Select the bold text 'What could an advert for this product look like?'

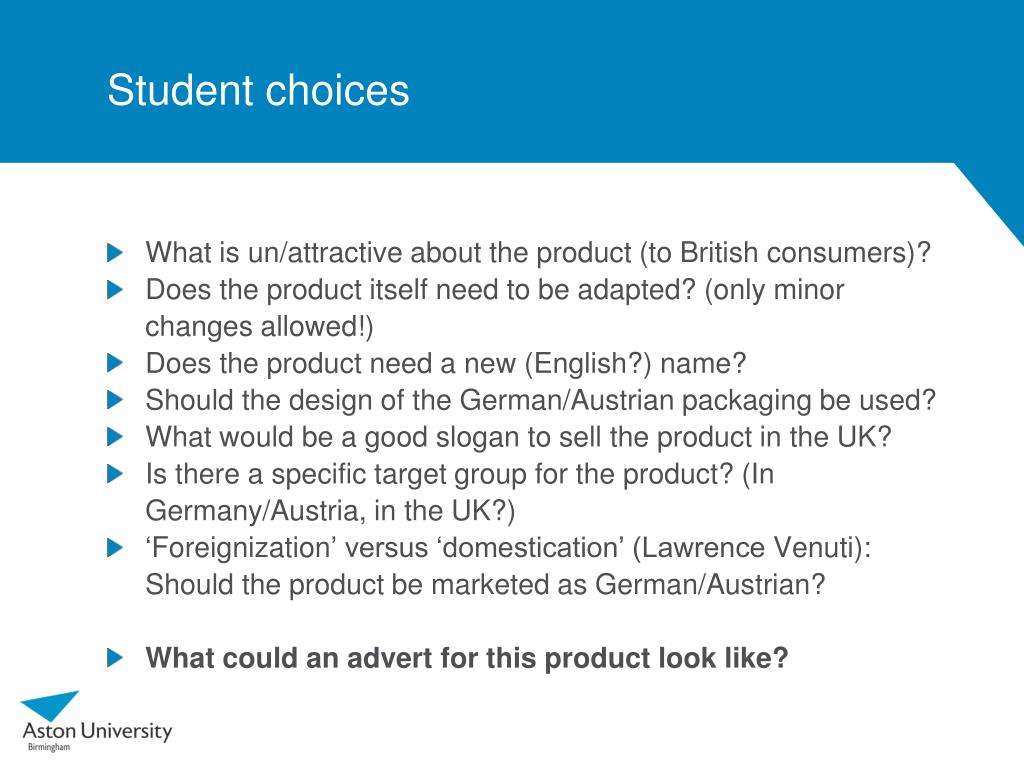tap(467, 658)
